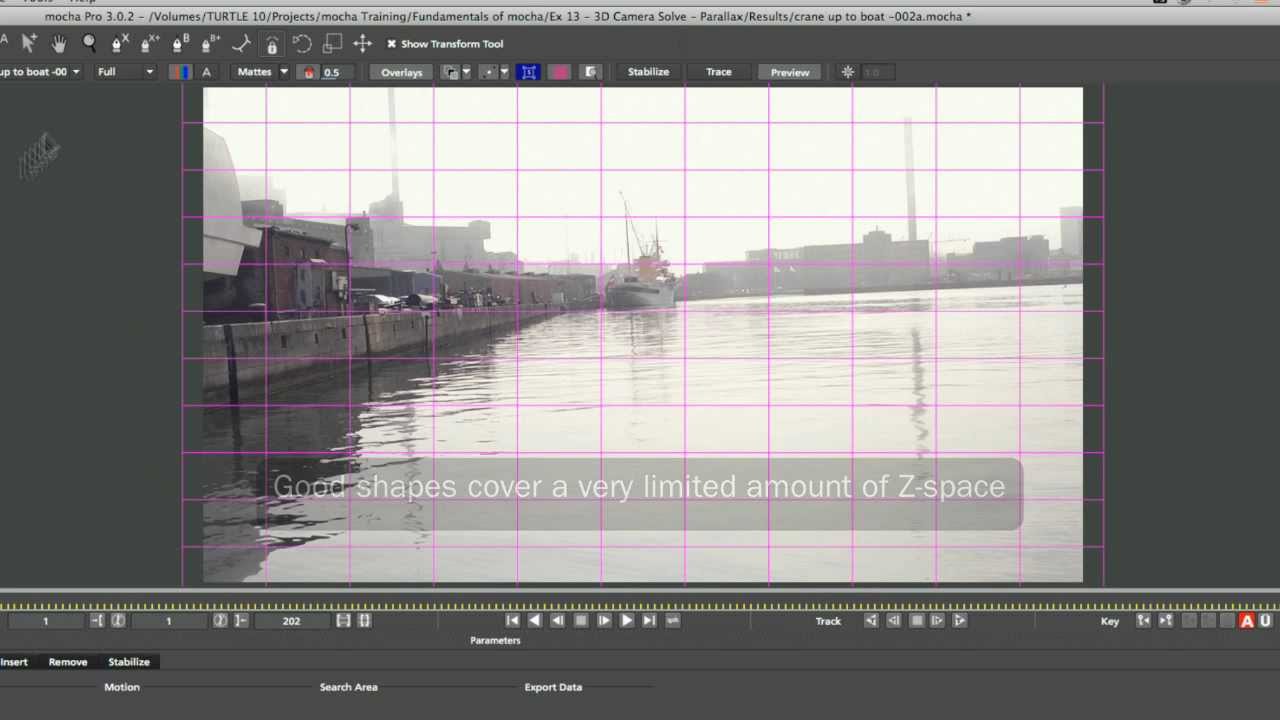Click the timeline ruler strip
The width and height of the screenshot is (1280, 720).
pyautogui.click(x=640, y=606)
